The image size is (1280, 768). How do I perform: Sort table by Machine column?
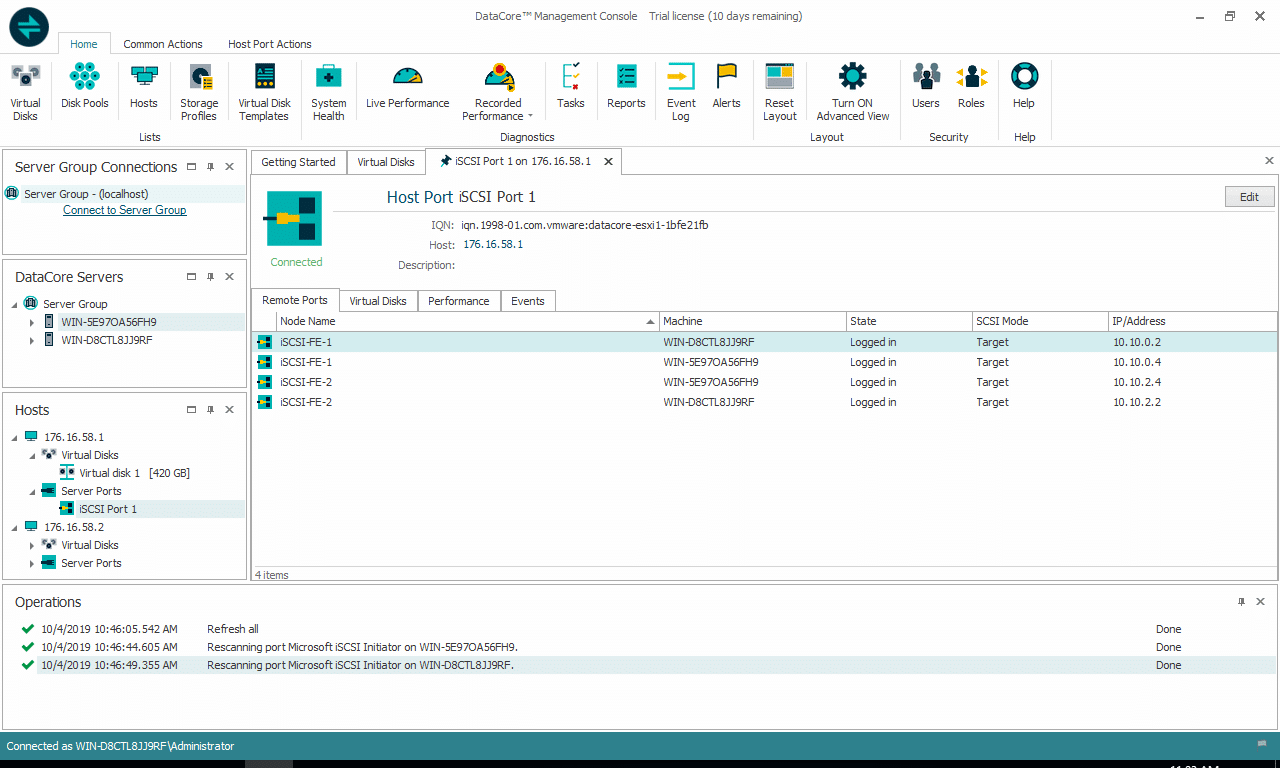pyautogui.click(x=752, y=321)
